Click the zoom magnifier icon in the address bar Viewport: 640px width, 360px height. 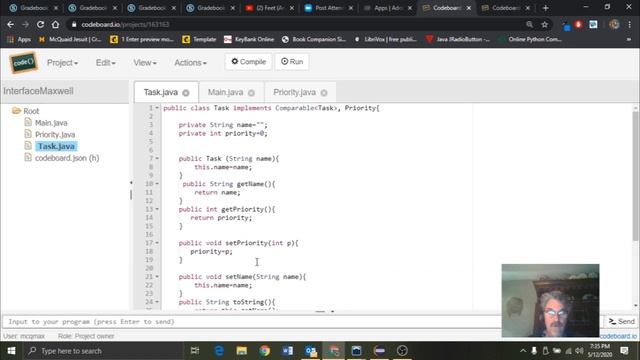[x=529, y=24]
